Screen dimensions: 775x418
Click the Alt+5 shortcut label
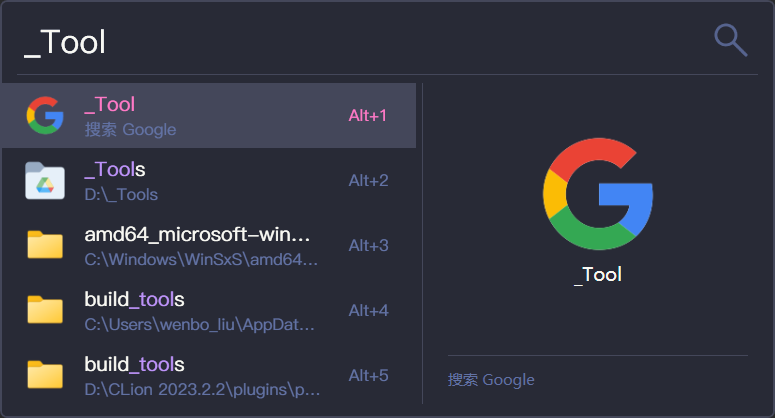point(368,376)
